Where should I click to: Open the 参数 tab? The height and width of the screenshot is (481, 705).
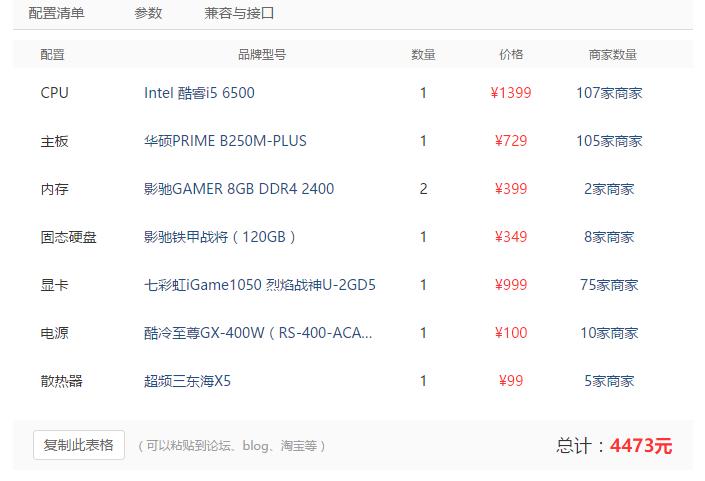point(148,13)
